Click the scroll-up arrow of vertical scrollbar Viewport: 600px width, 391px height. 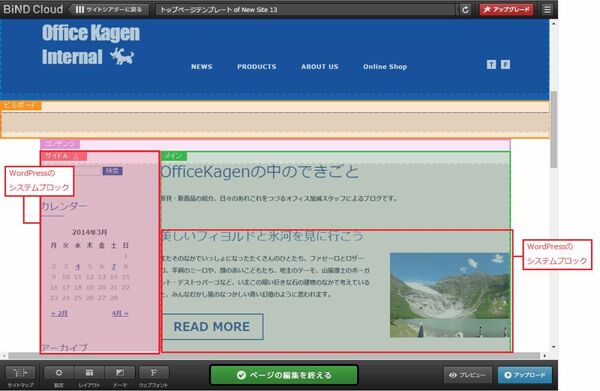tap(553, 23)
